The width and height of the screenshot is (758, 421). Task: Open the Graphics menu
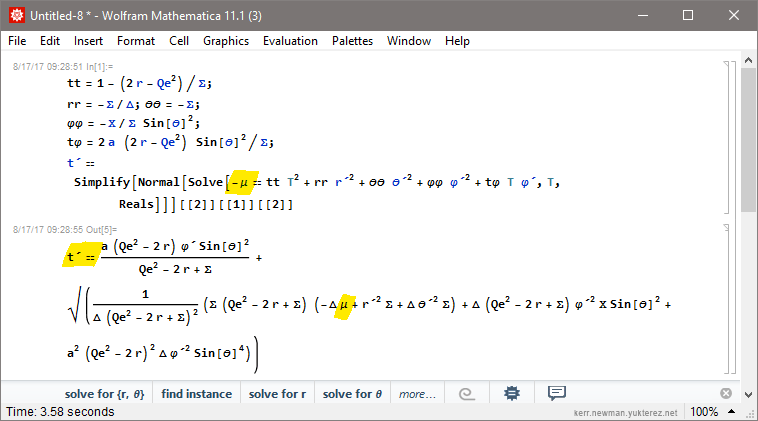pyautogui.click(x=225, y=41)
